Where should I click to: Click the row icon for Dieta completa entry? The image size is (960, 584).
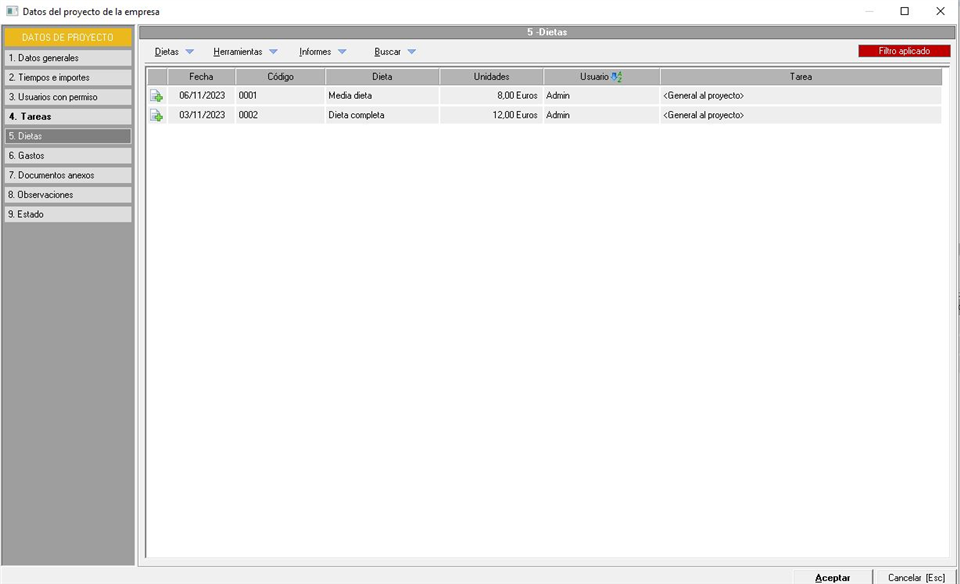pyautogui.click(x=156, y=116)
